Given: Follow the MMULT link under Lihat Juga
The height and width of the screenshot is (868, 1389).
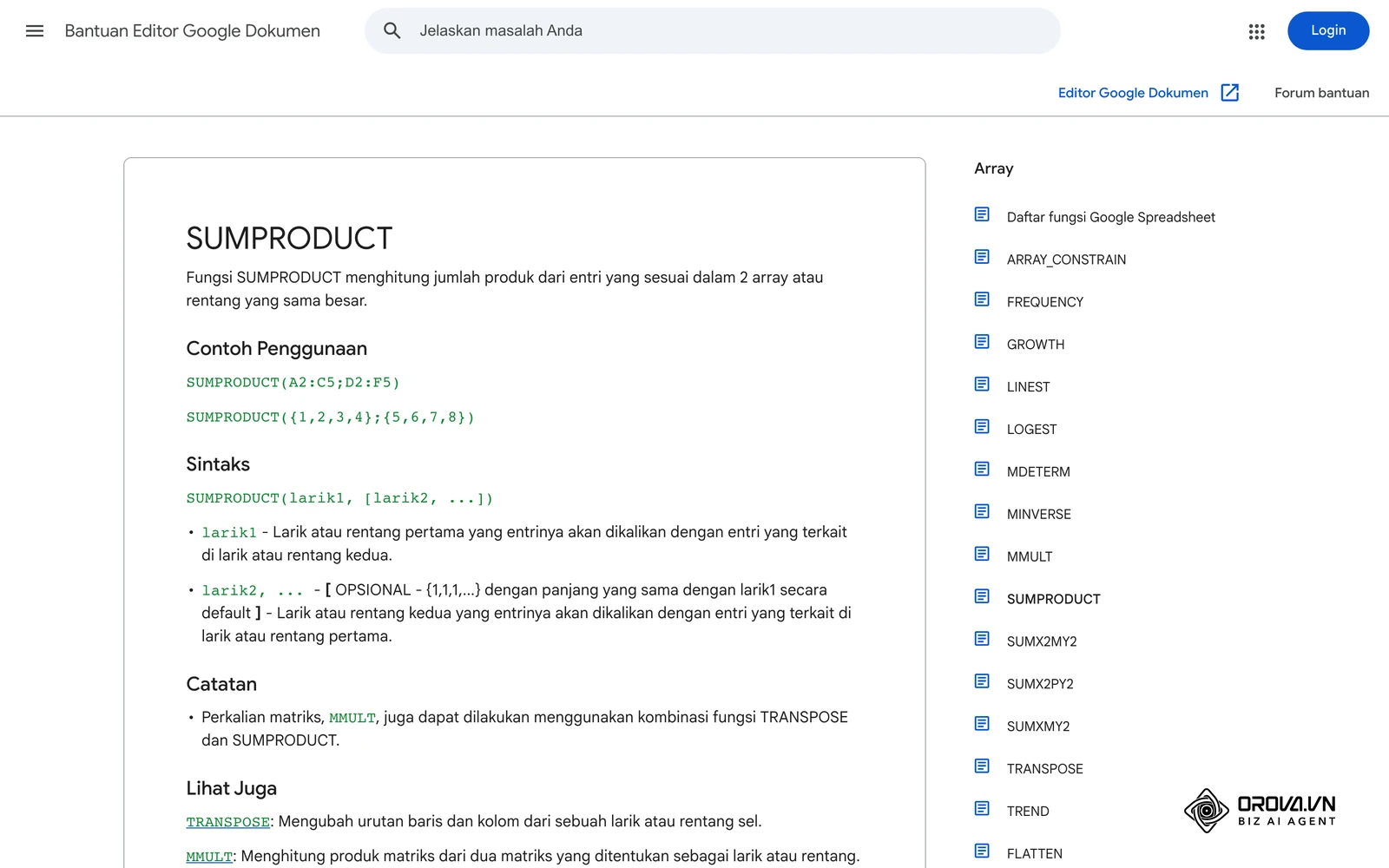Looking at the screenshot, I should click(209, 857).
